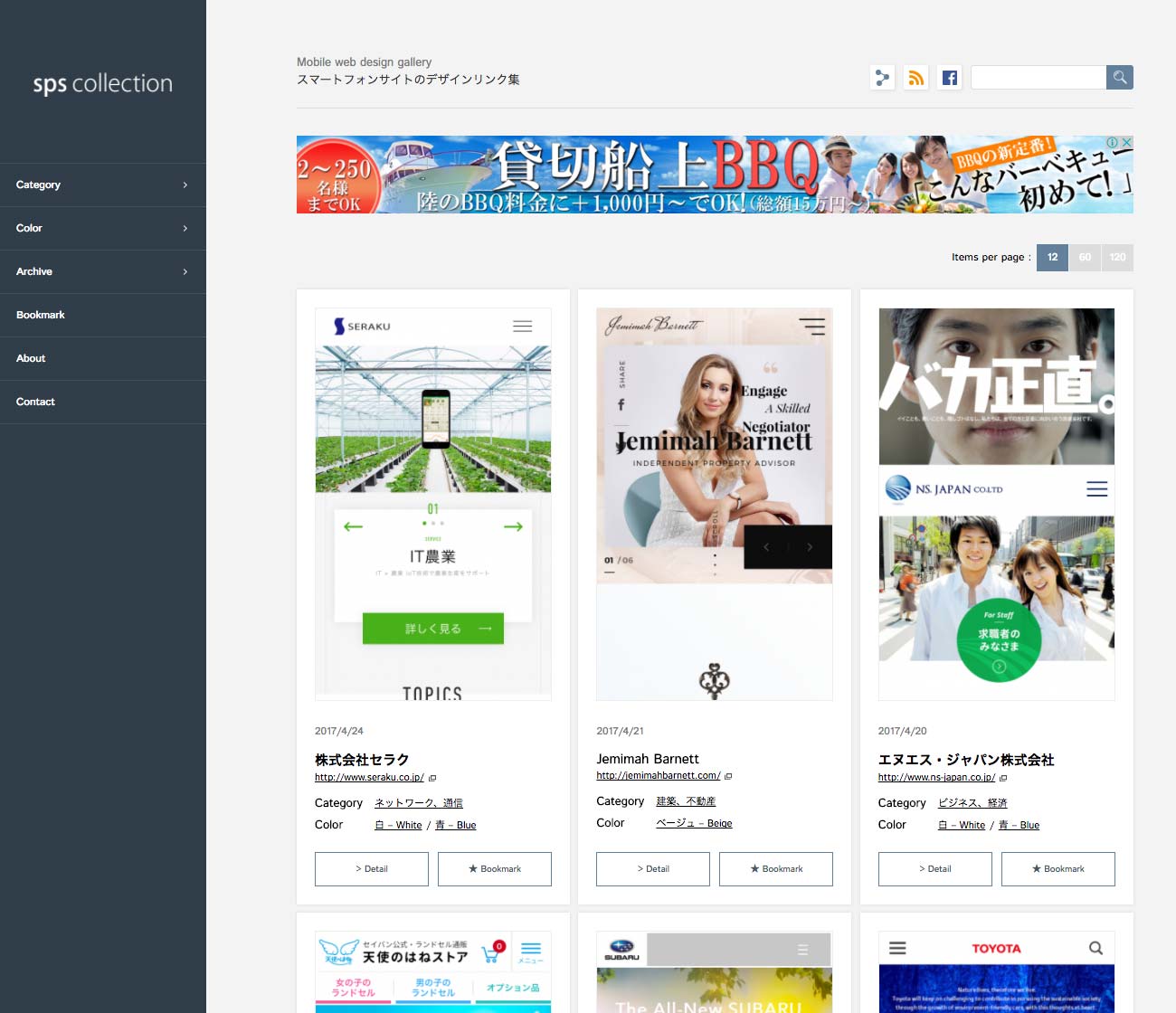Set items per page to 120
This screenshot has width=1176, height=1013.
[1117, 258]
